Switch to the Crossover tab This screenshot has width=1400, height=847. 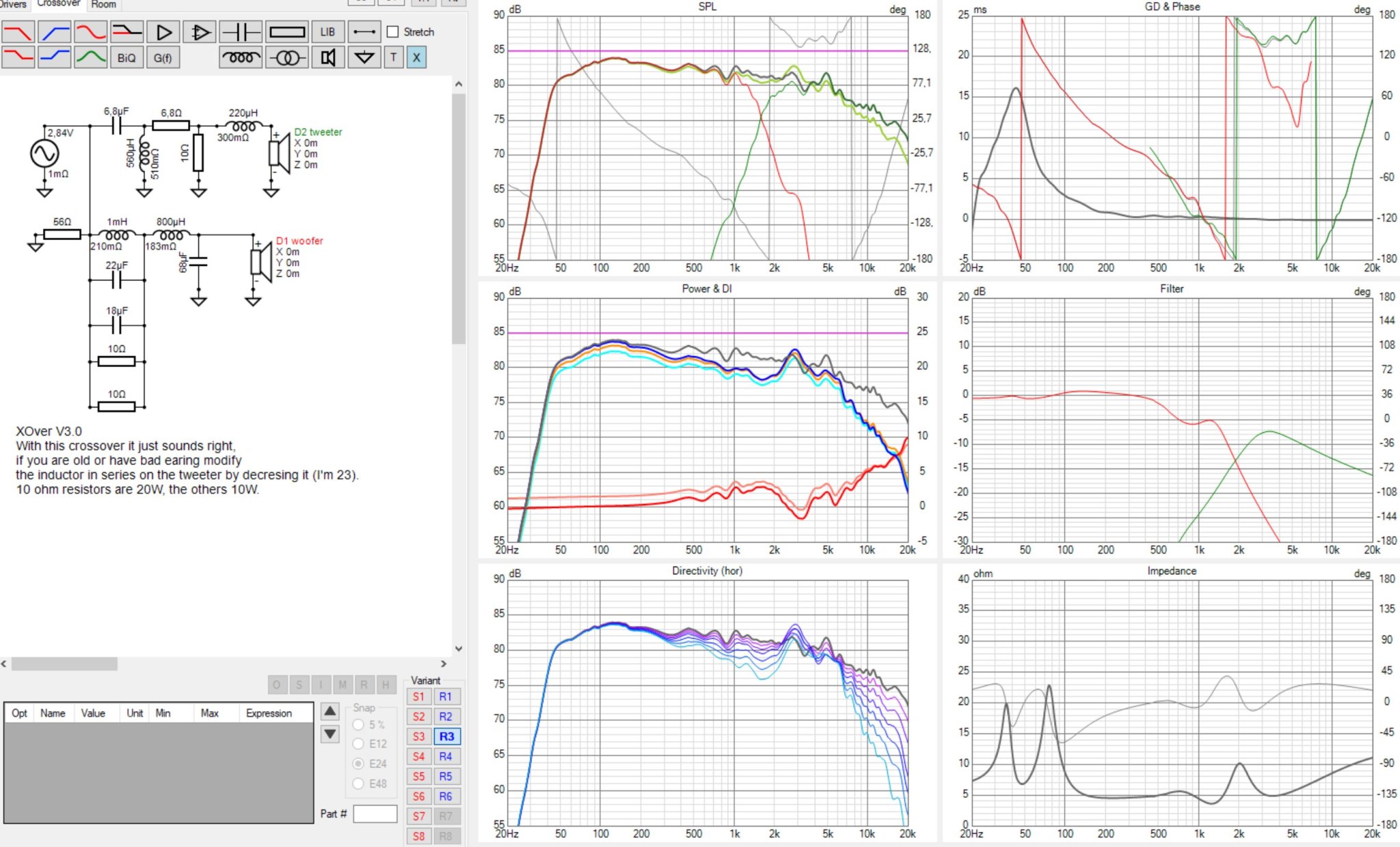(59, 4)
